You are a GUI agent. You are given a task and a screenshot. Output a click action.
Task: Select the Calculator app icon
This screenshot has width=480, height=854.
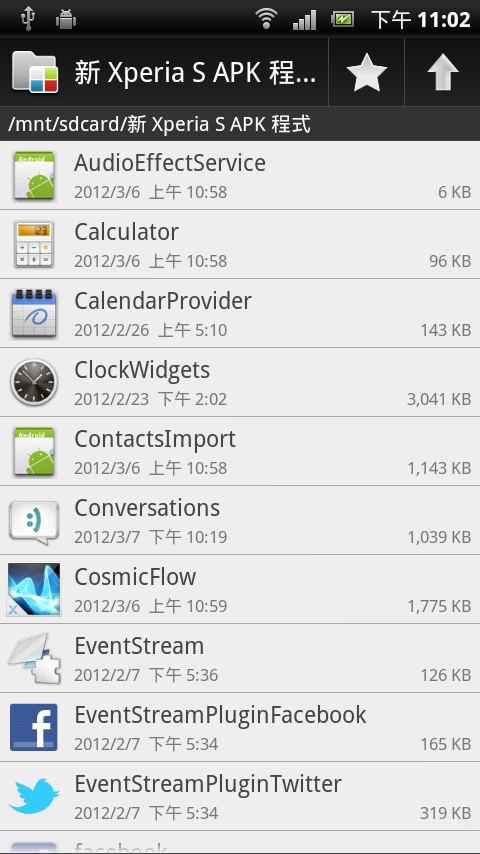pyautogui.click(x=34, y=245)
